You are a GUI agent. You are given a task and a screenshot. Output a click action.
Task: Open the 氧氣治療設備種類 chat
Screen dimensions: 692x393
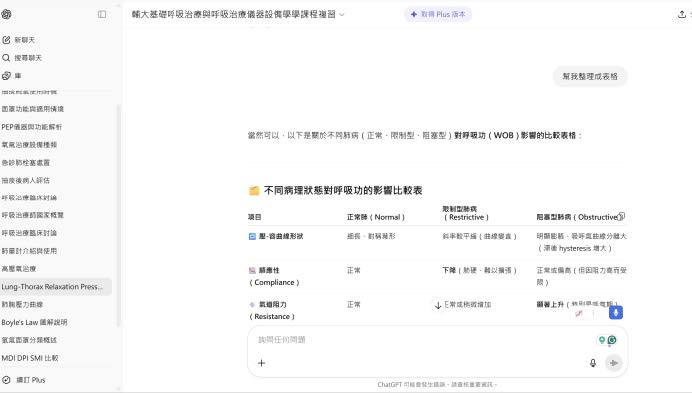pyautogui.click(x=29, y=144)
